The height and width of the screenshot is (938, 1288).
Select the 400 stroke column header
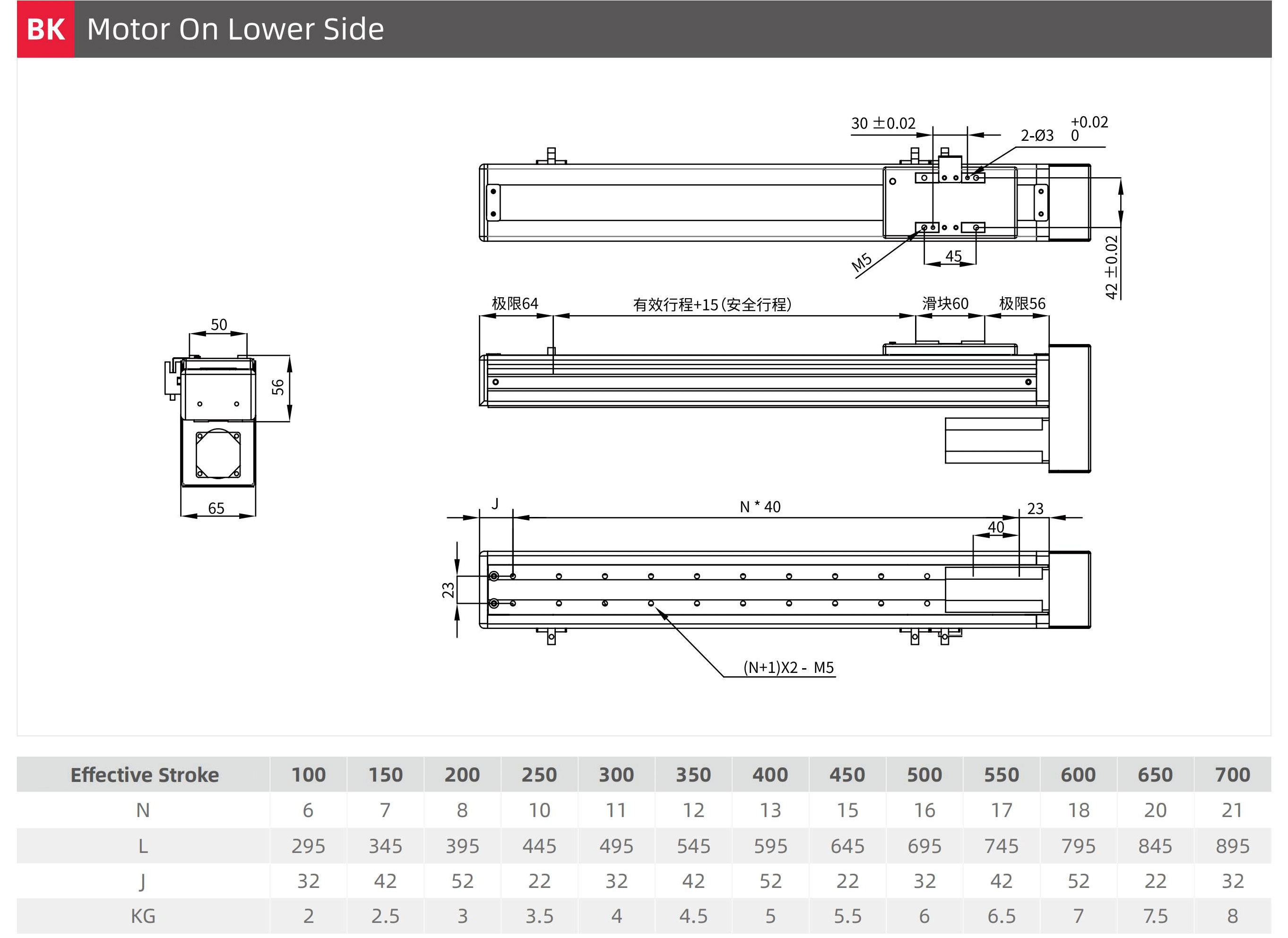770,774
